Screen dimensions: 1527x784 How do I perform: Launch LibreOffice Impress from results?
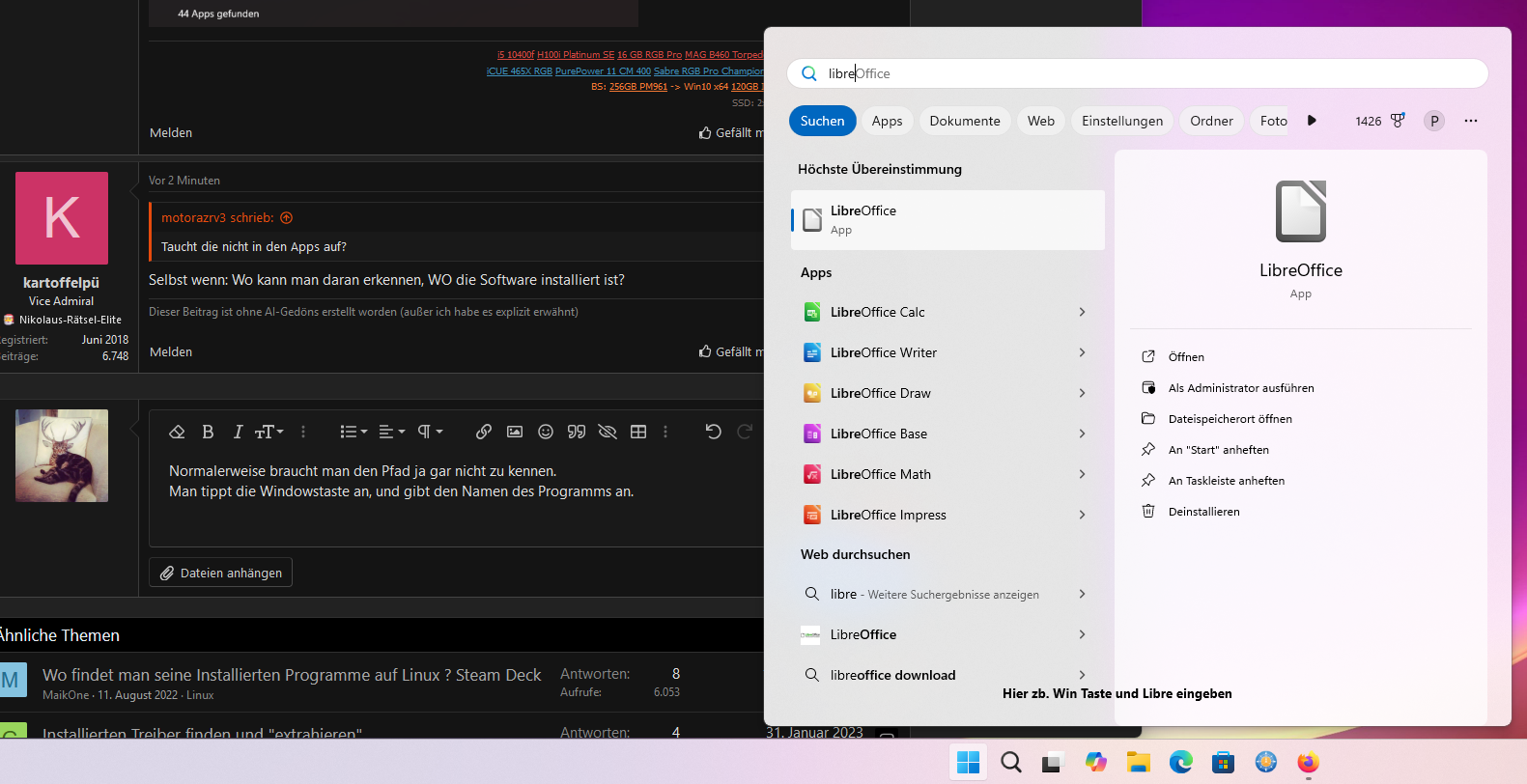click(888, 515)
